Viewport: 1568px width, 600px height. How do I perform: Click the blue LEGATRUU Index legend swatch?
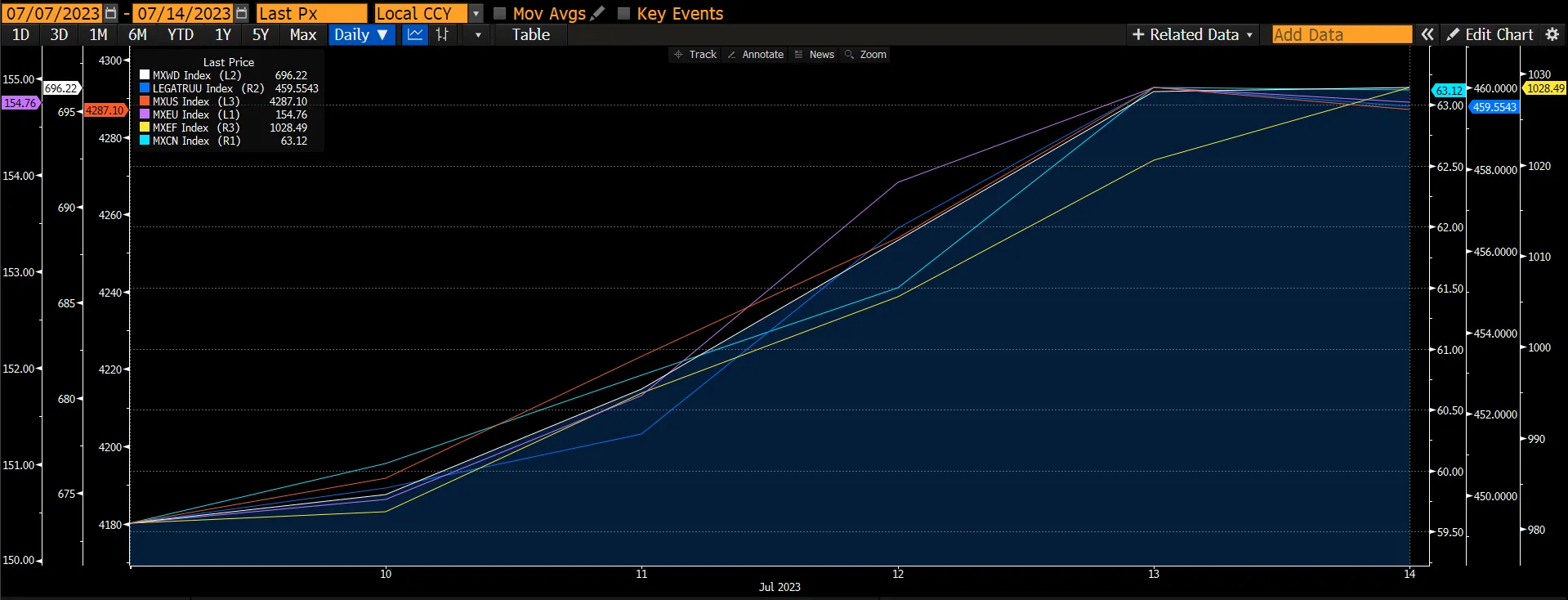pos(145,88)
